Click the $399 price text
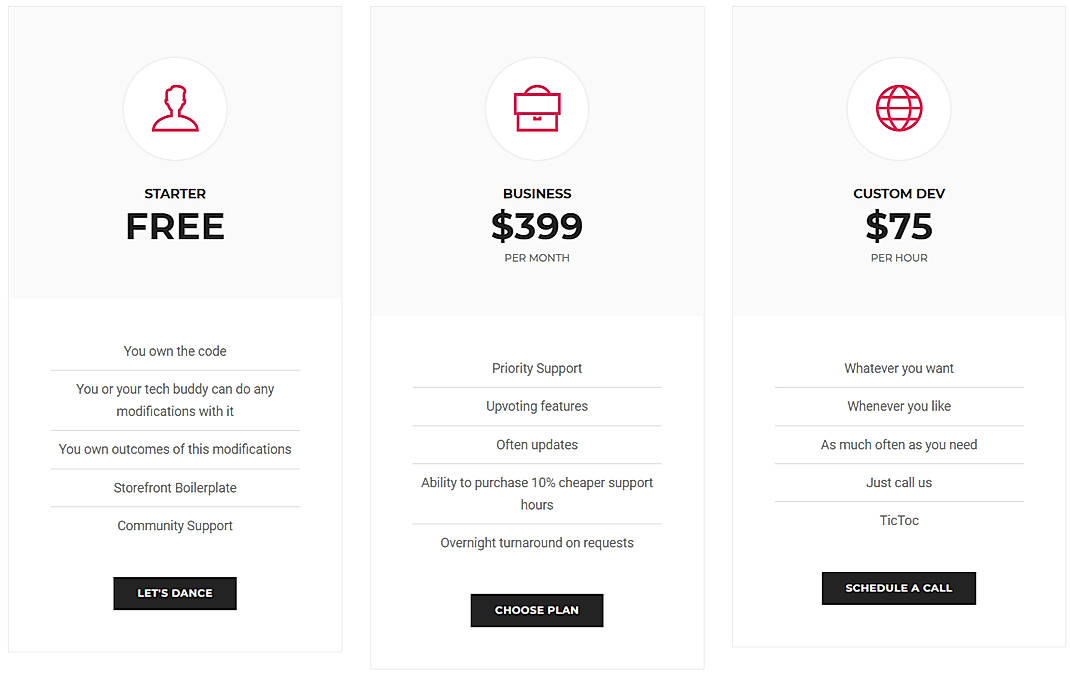The image size is (1070, 676). [537, 227]
